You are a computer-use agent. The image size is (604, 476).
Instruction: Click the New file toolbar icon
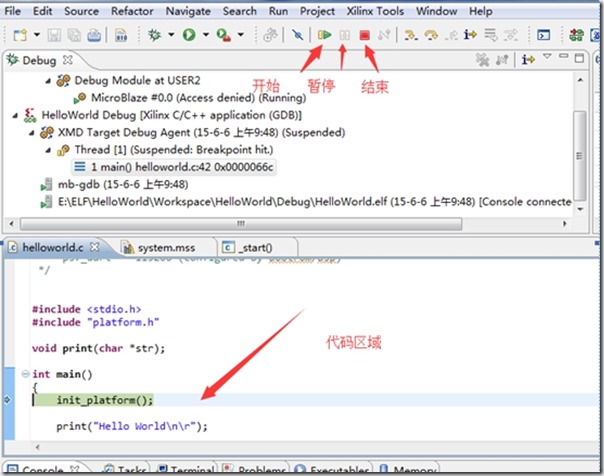pyautogui.click(x=19, y=35)
